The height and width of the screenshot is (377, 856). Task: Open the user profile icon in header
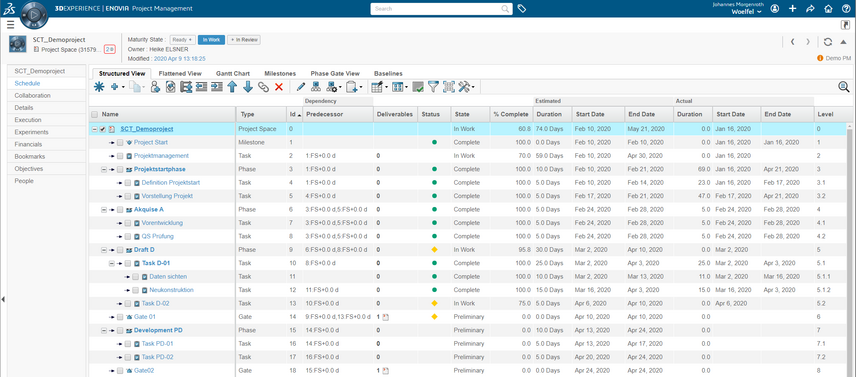775,9
